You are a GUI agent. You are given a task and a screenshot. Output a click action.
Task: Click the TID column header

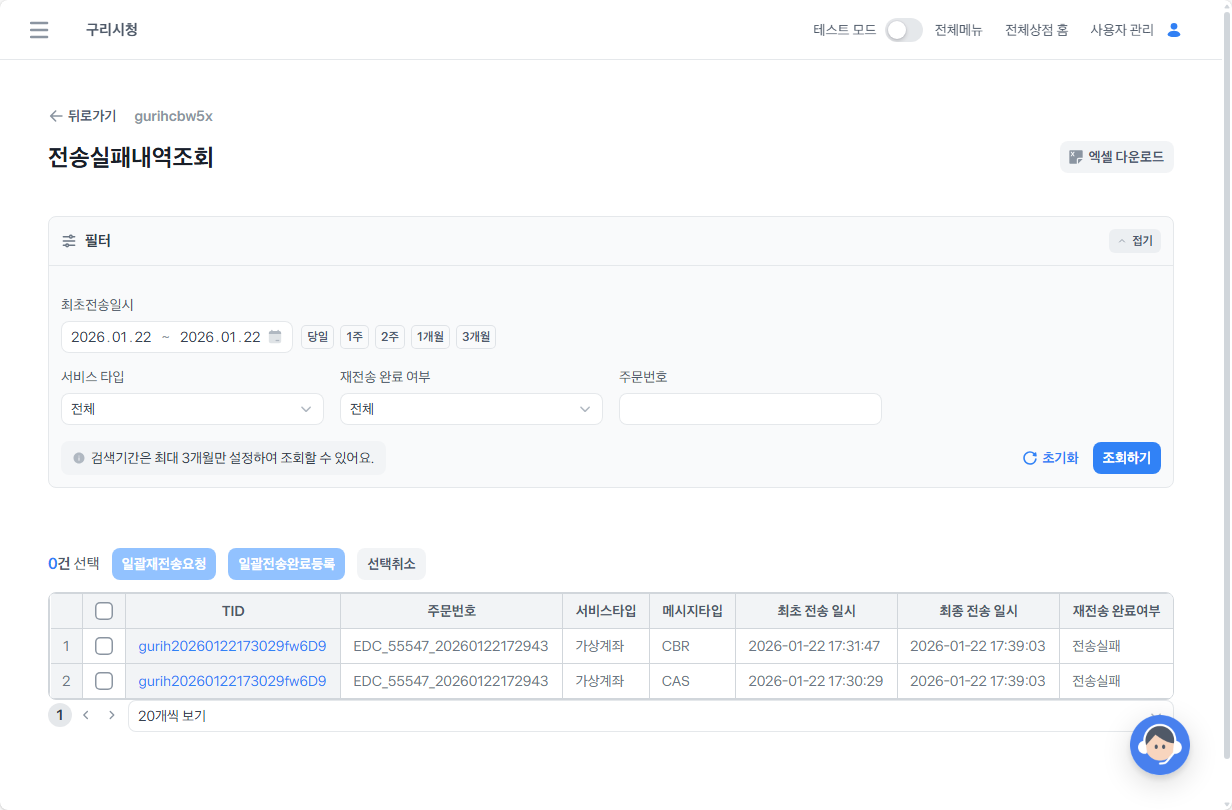233,611
